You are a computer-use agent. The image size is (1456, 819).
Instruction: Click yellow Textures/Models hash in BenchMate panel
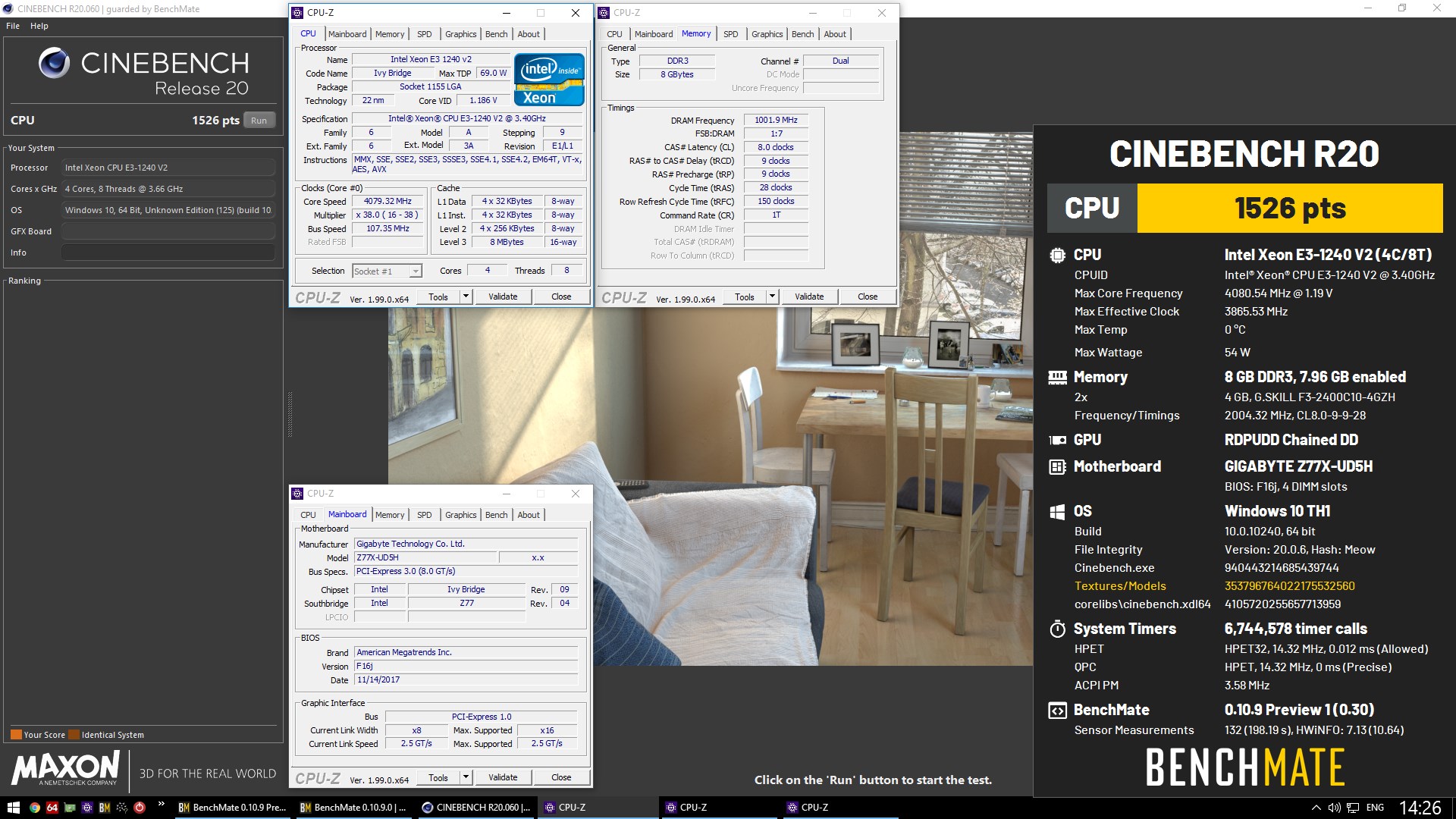click(1289, 586)
